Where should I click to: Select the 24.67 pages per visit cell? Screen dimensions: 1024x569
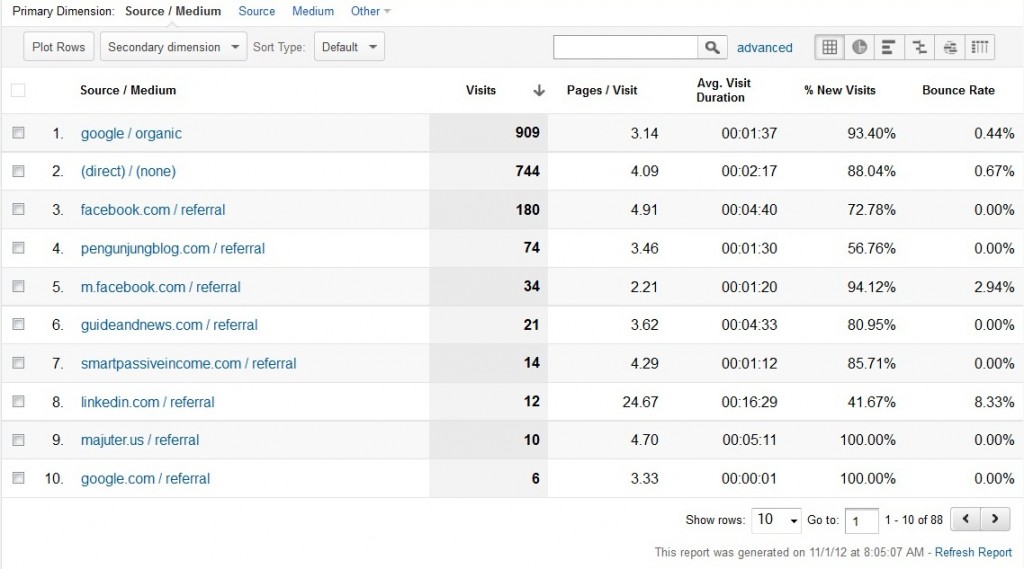pyautogui.click(x=640, y=402)
